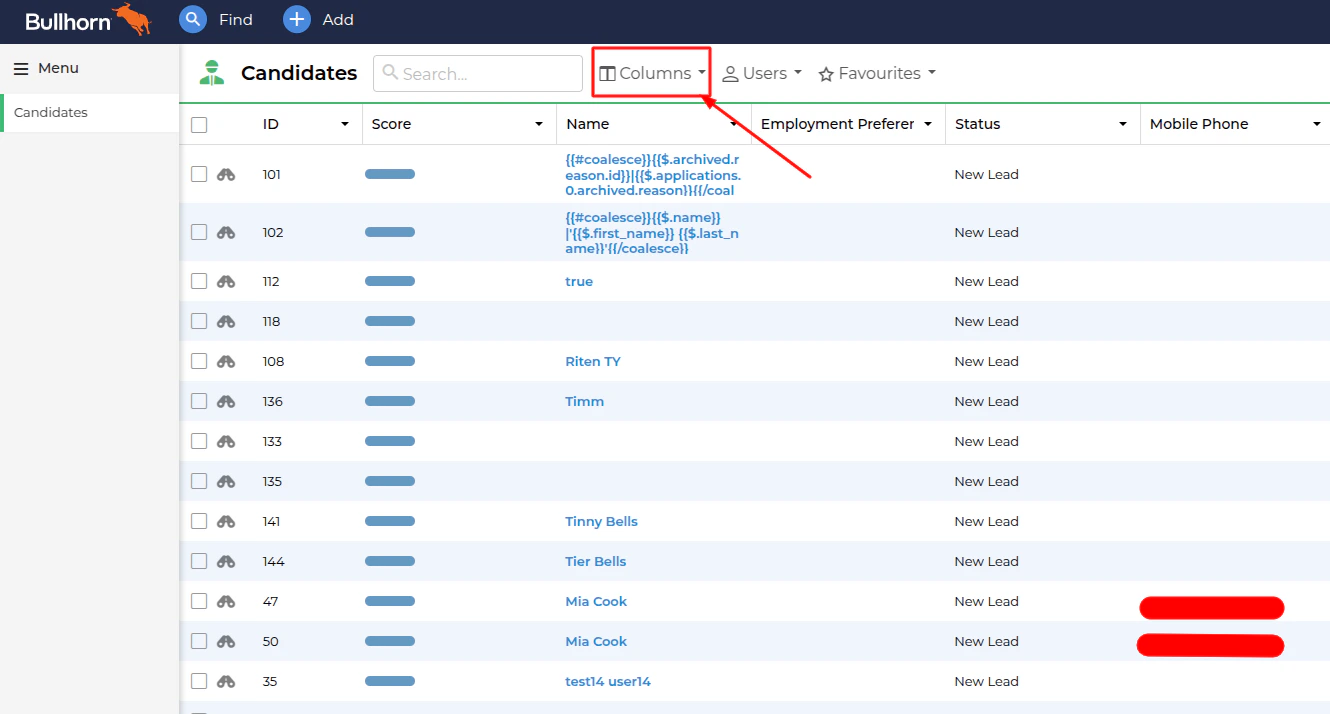
Task: Open Mia Cook in row 47
Action: (596, 601)
